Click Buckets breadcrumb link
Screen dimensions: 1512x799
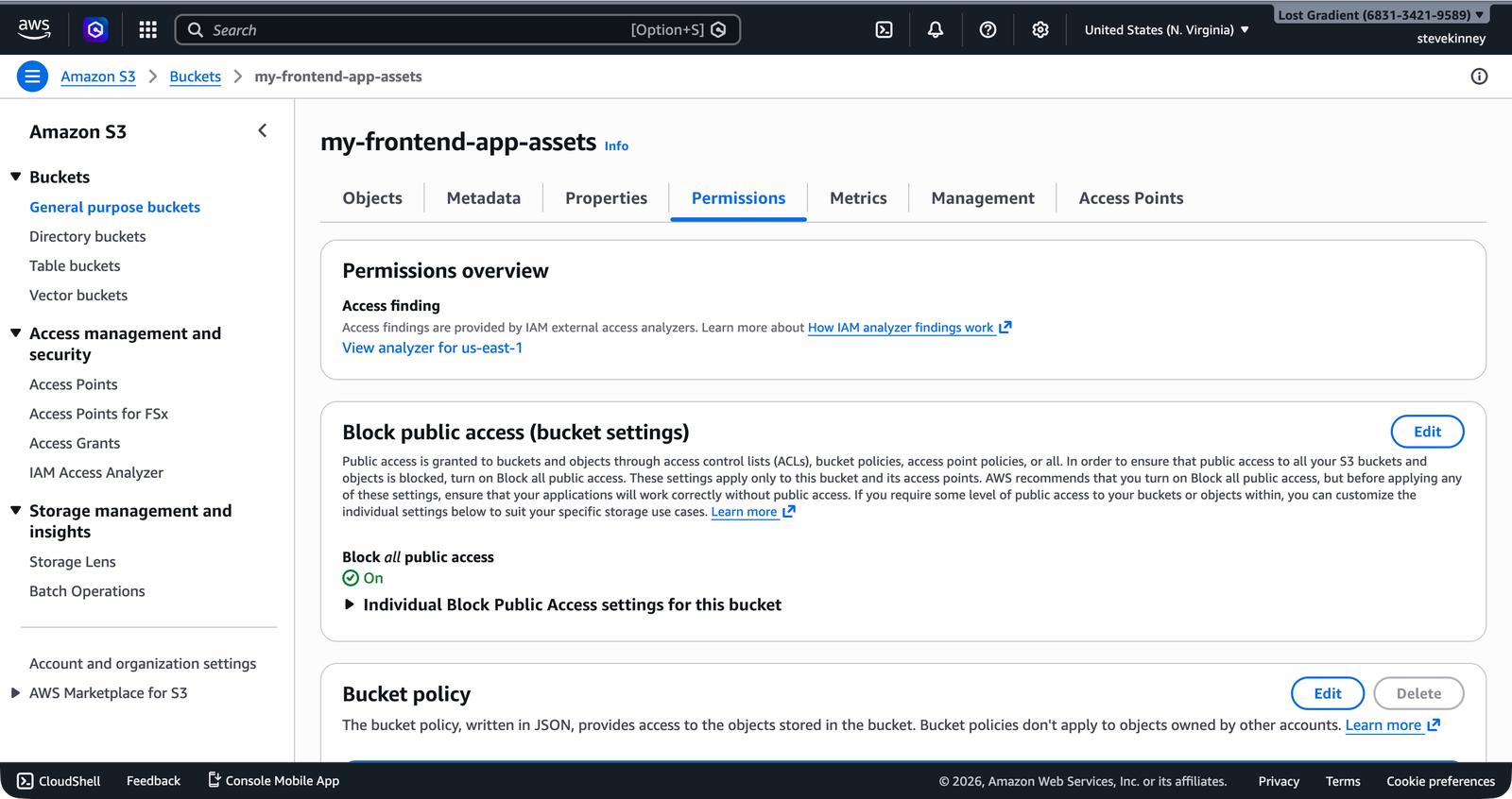(196, 76)
